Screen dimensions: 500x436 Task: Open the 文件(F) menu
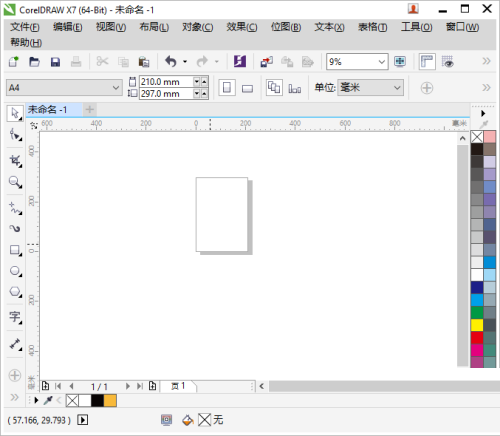[x=25, y=27]
